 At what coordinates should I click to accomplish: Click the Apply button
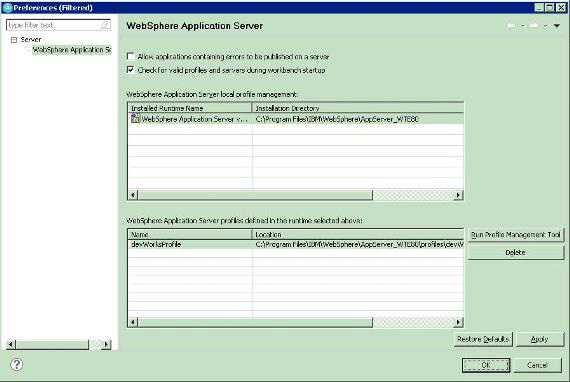coord(539,339)
